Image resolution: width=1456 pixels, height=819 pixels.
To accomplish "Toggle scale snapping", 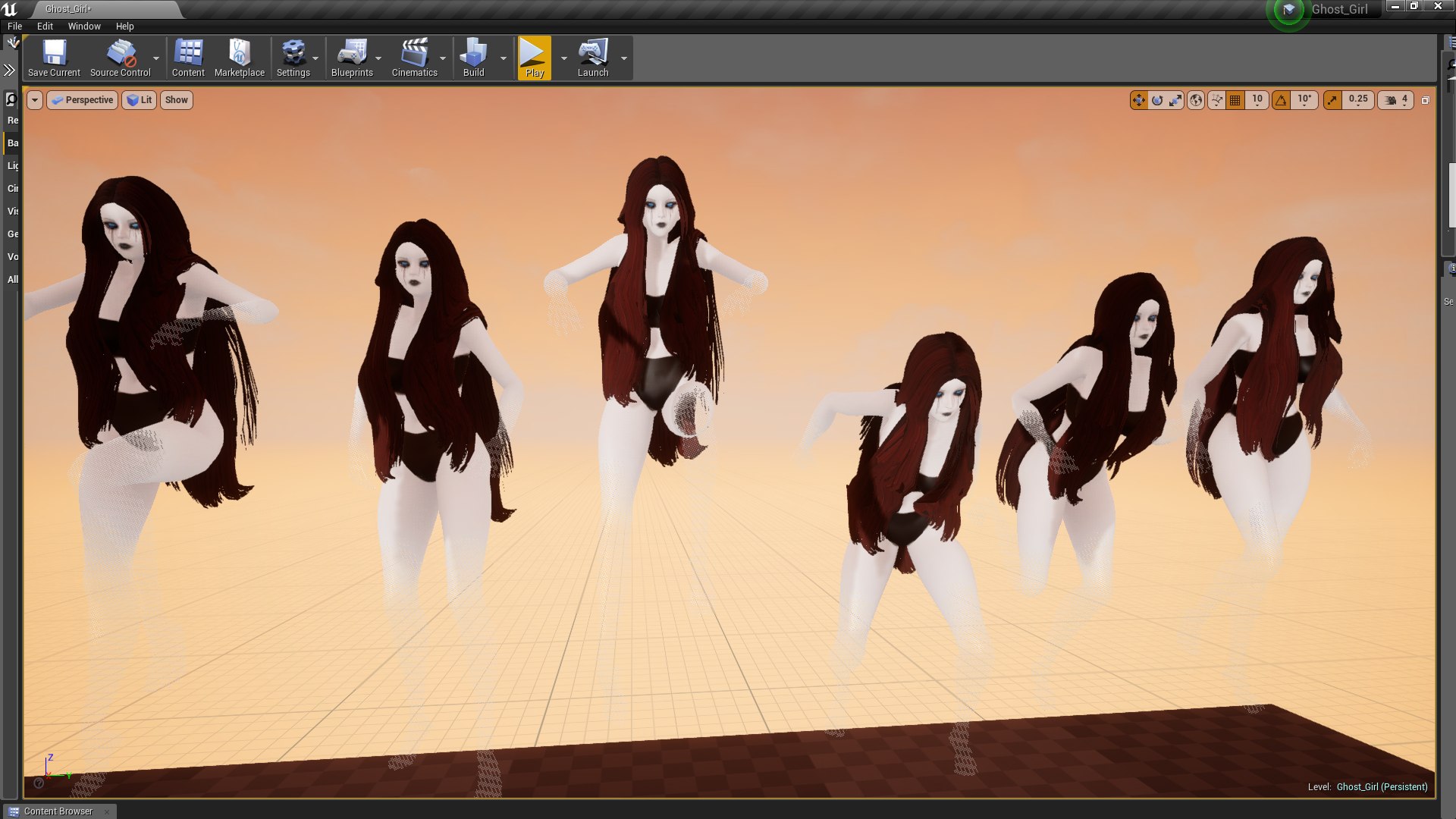I will tap(1333, 100).
